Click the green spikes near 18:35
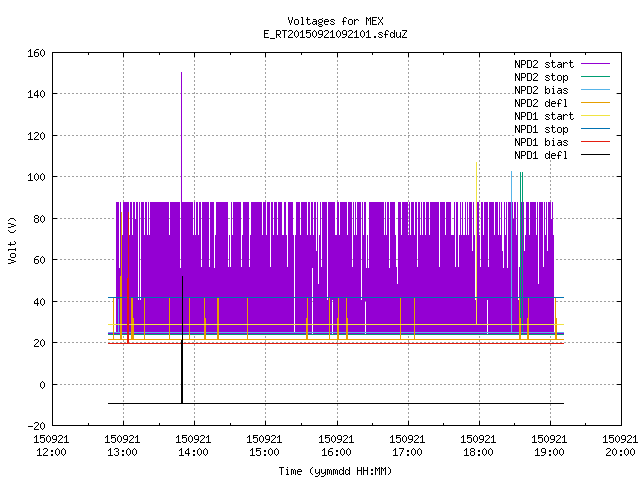Screen dimensions: 640x480 [x=521, y=245]
